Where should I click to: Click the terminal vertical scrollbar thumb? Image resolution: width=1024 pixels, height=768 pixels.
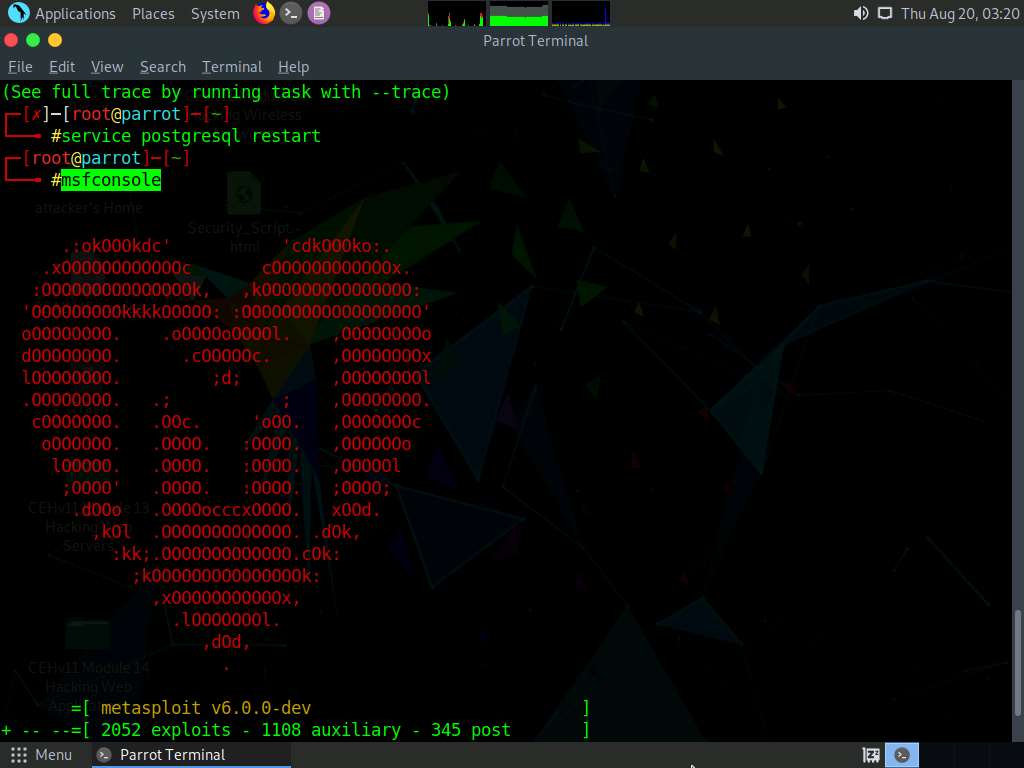click(1017, 663)
